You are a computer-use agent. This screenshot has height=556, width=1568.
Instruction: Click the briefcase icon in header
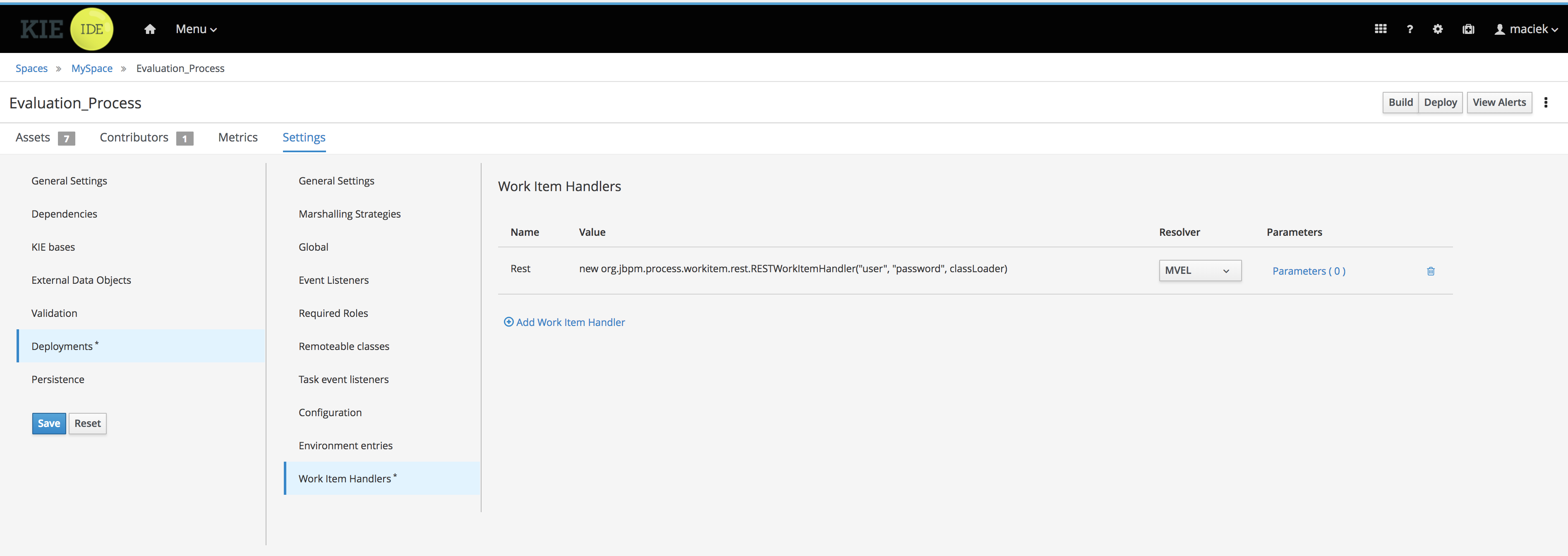click(1467, 29)
